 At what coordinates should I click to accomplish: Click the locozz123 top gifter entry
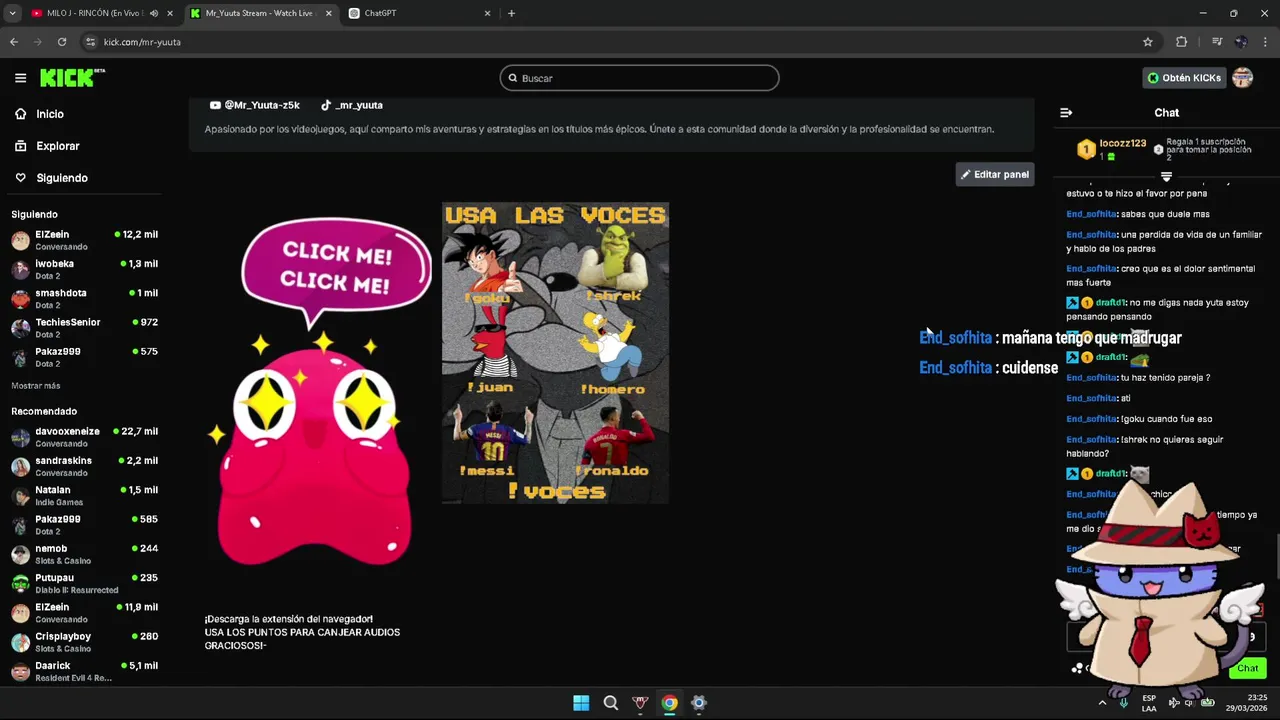pos(1110,149)
